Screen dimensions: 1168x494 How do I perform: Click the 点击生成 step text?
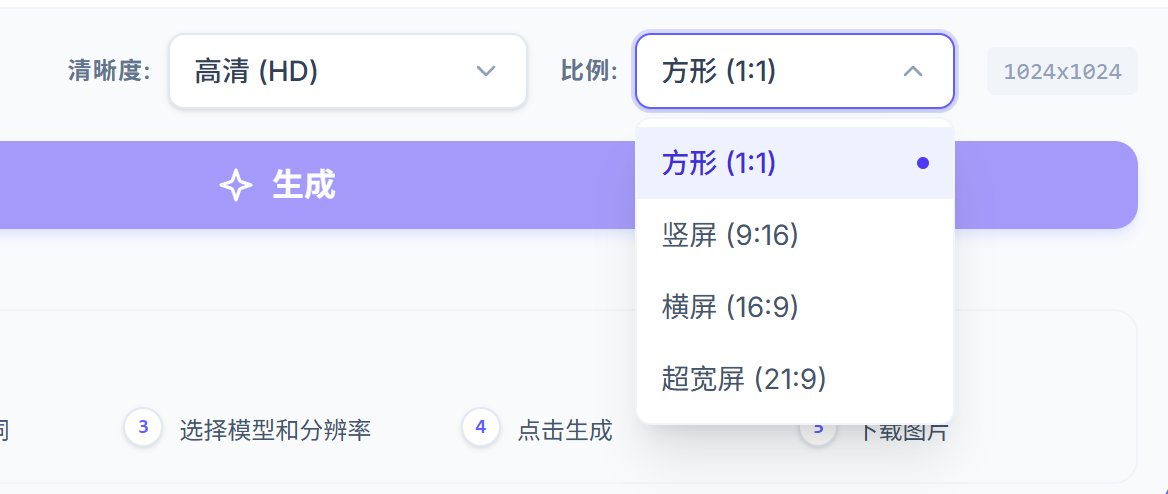pos(565,430)
